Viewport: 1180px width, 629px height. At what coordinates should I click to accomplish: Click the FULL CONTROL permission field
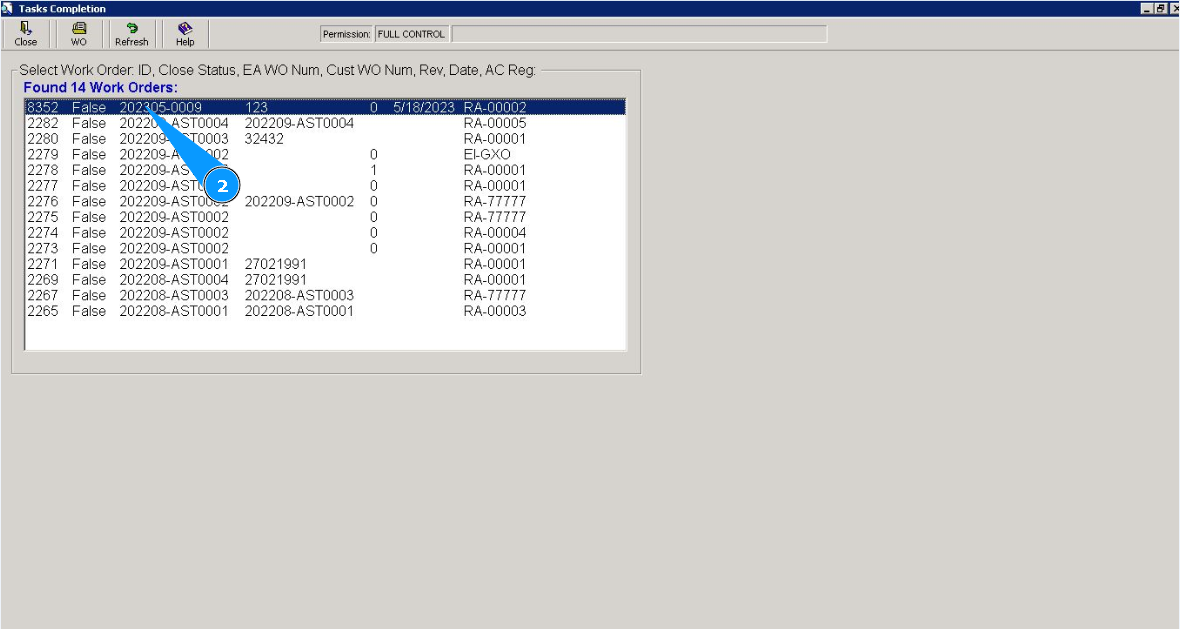412,34
